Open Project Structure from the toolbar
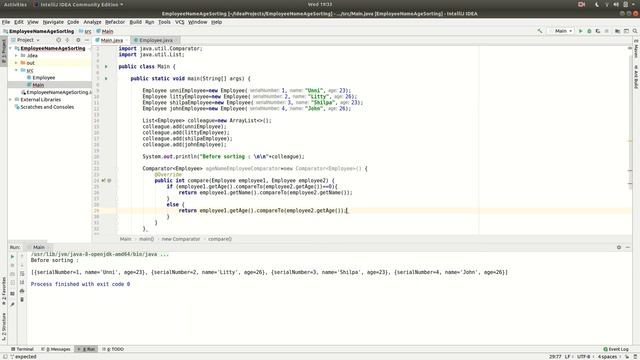Image resolution: width=640 pixels, height=360 pixels. click(x=618, y=31)
